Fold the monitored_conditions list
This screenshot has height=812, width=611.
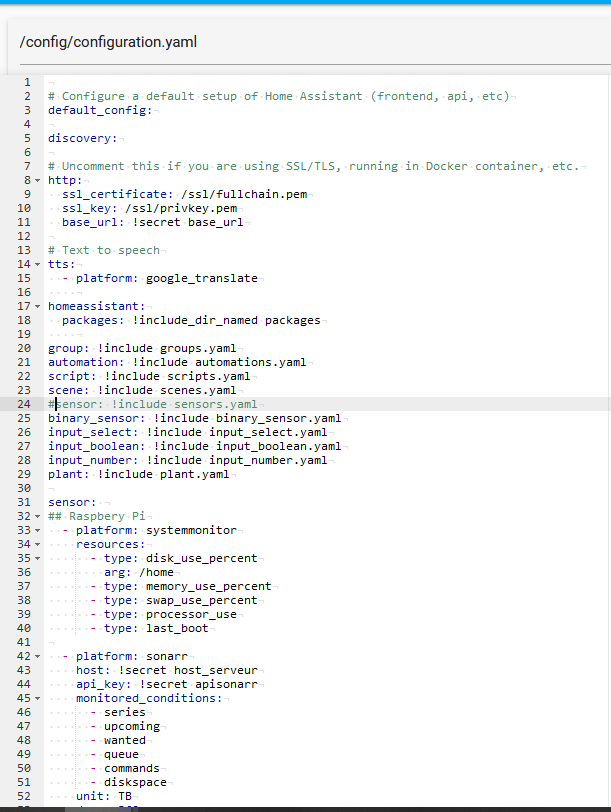coord(38,698)
